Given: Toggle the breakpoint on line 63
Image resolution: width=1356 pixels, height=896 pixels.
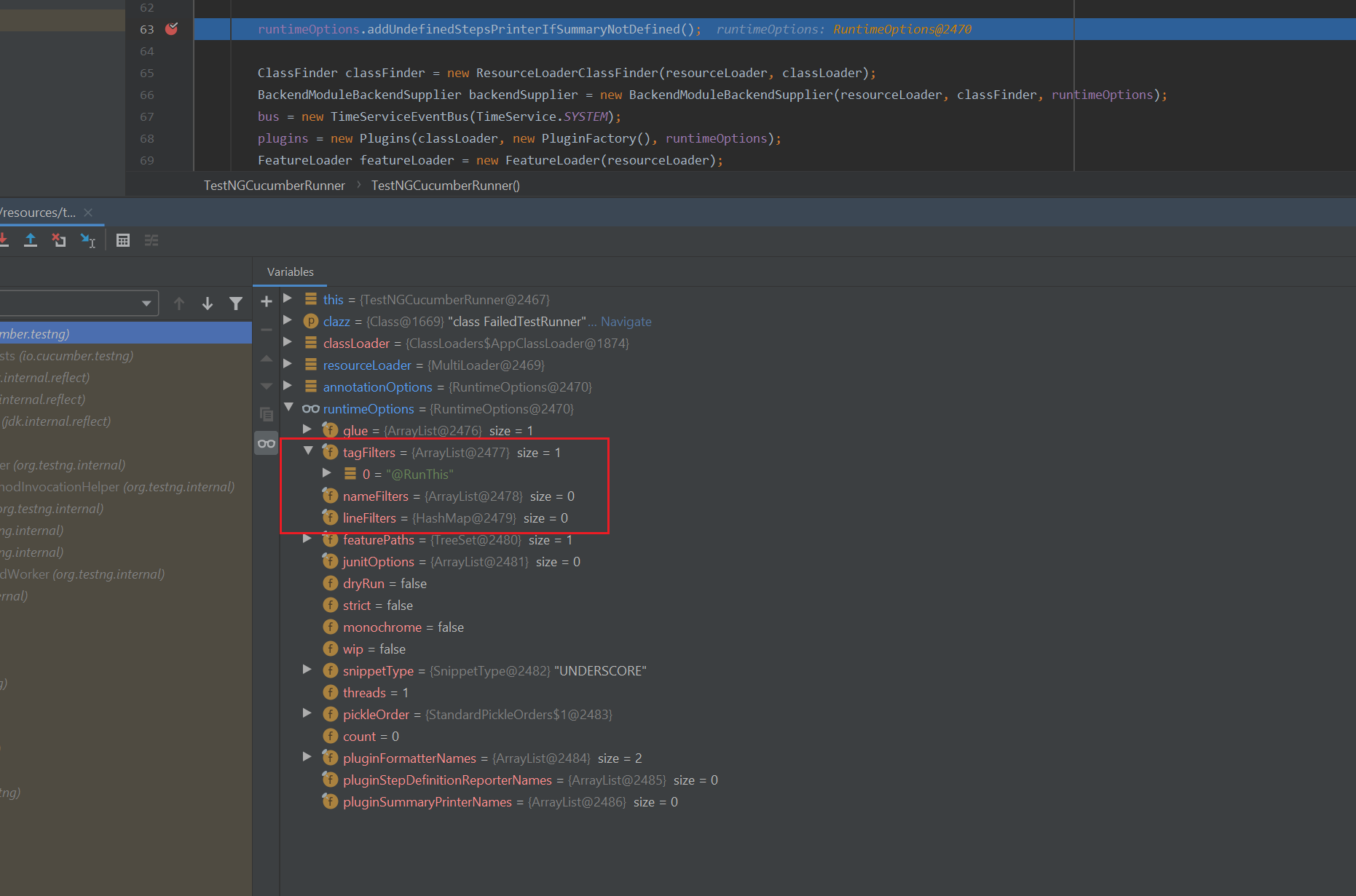Looking at the screenshot, I should [x=171, y=29].
